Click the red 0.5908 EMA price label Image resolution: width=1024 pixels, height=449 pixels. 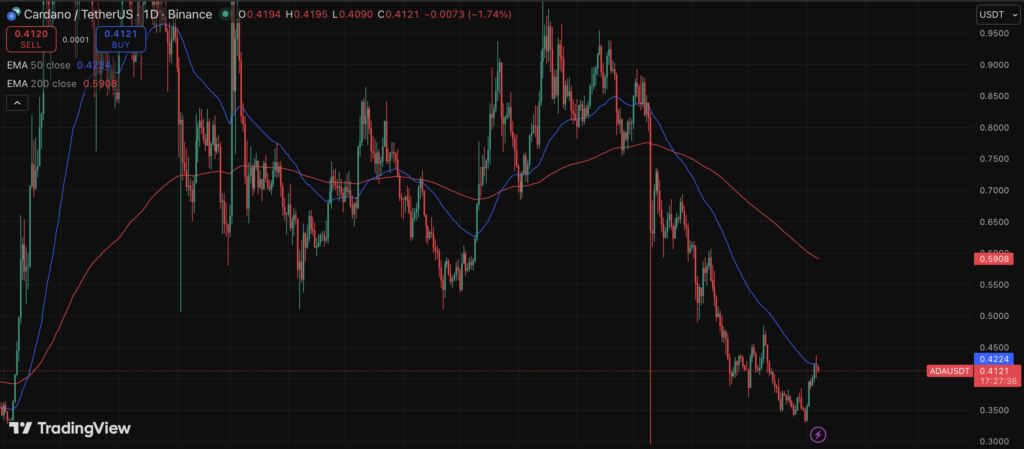pyautogui.click(x=995, y=258)
